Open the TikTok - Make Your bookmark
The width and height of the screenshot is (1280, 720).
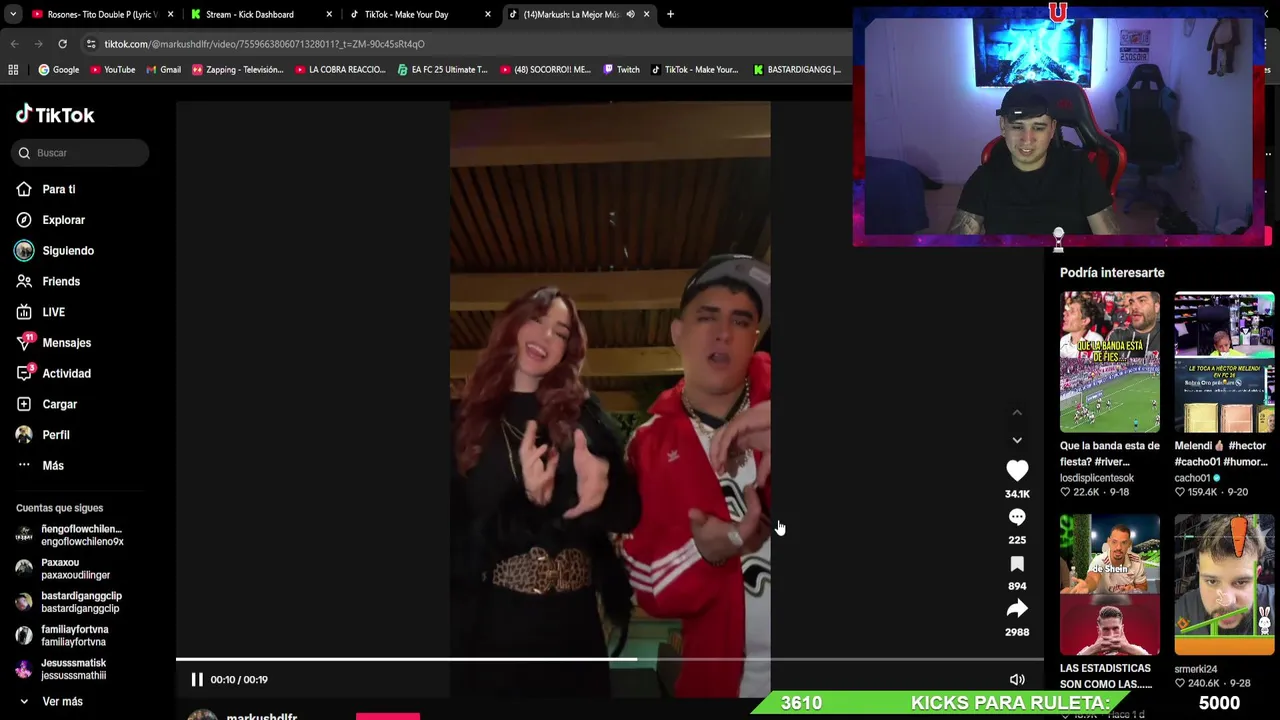point(694,70)
